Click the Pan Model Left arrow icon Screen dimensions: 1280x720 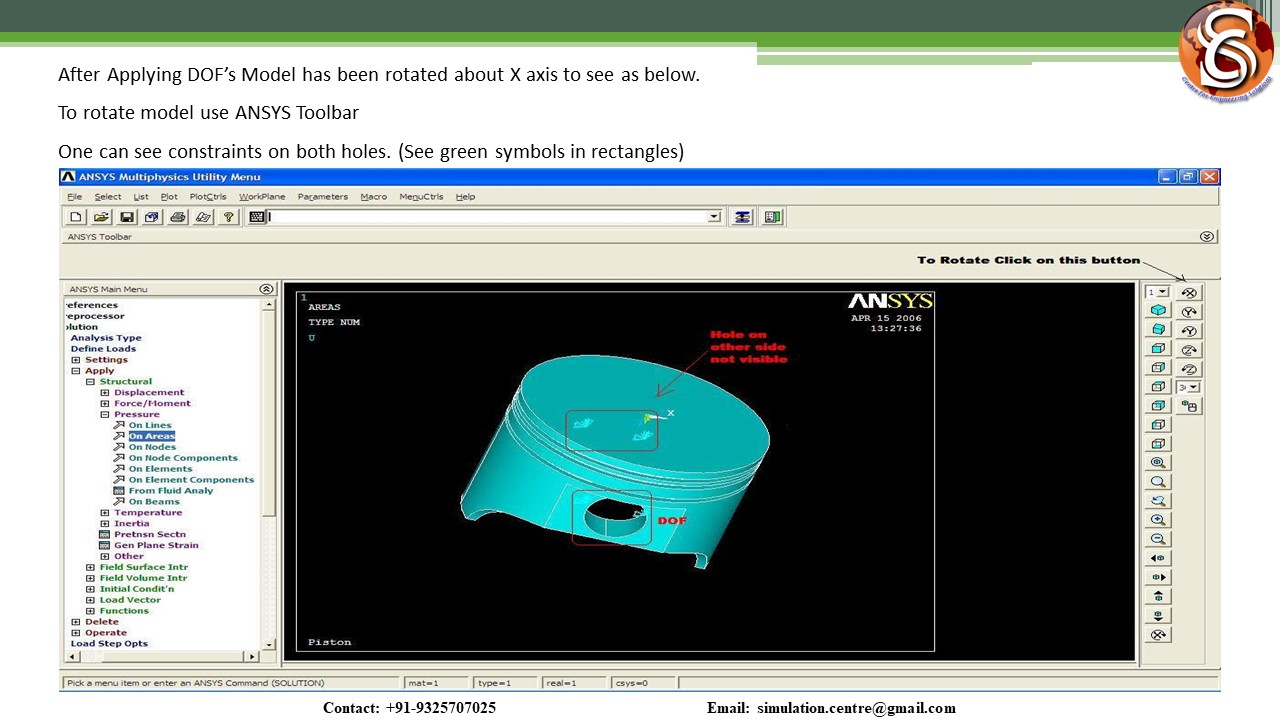[x=1158, y=558]
